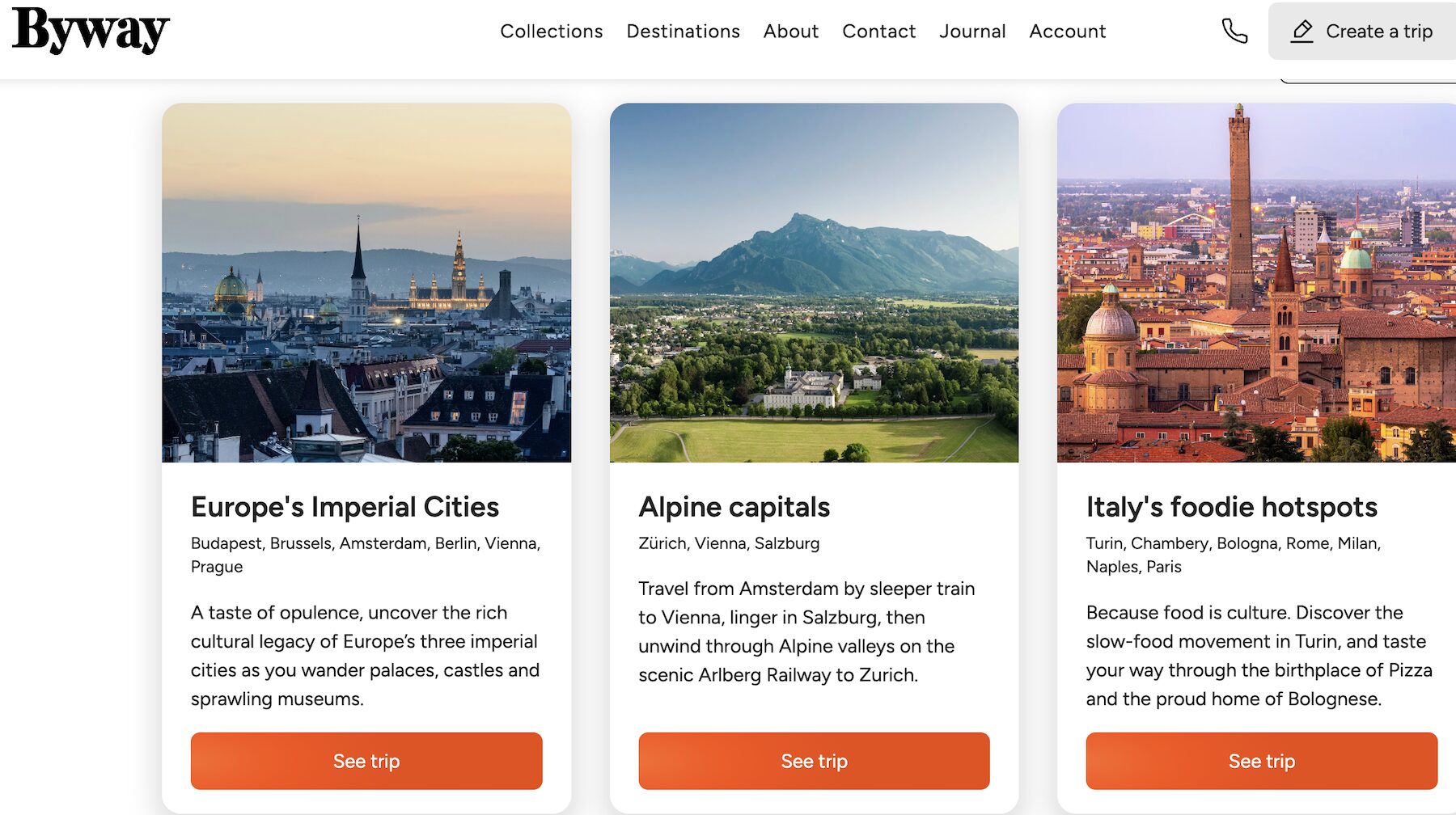Go to the About page
Screen dimensions: 1456x815
click(x=790, y=32)
